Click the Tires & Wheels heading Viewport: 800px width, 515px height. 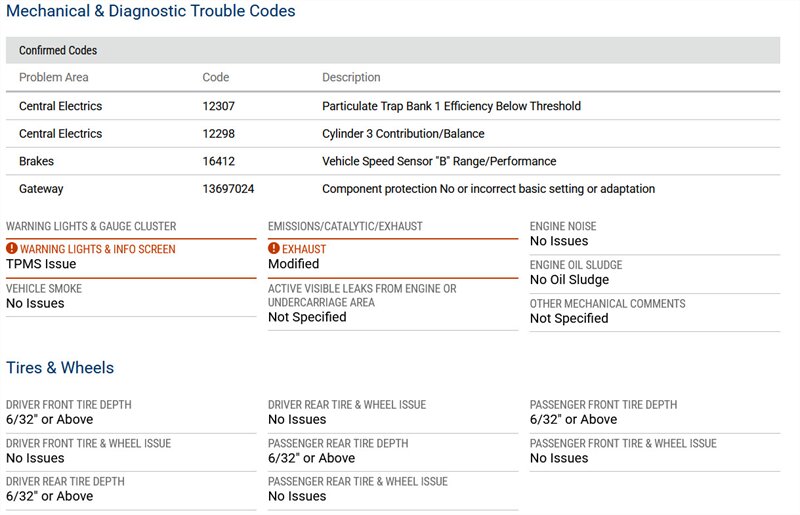point(60,367)
